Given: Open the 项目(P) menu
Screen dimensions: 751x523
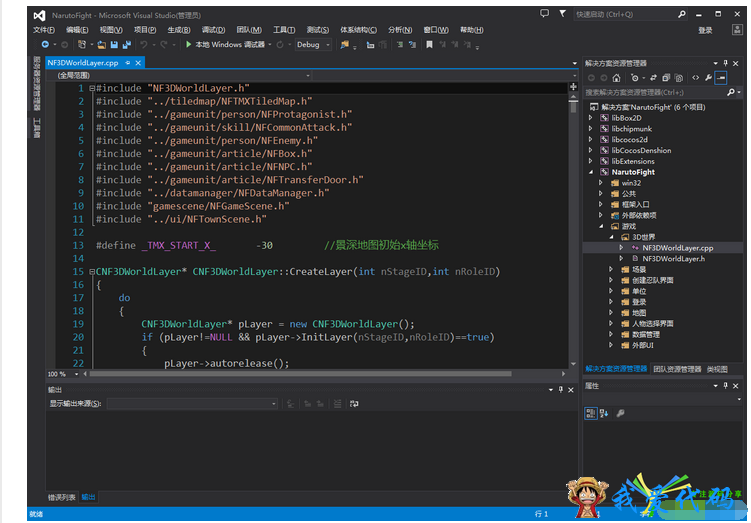Looking at the screenshot, I should click(145, 30).
